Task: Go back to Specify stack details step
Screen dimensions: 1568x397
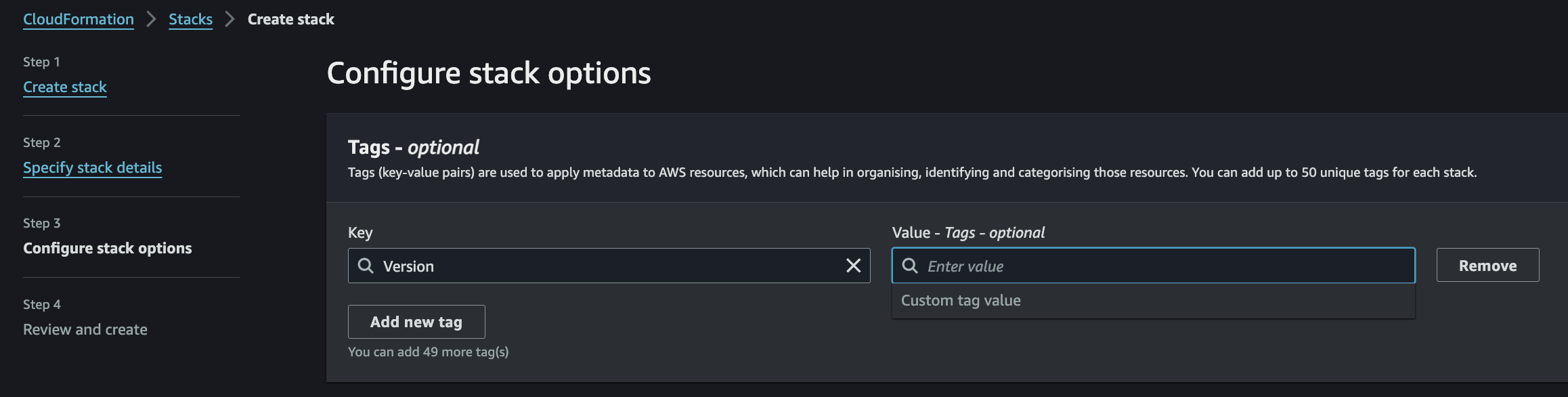Action: [x=93, y=167]
